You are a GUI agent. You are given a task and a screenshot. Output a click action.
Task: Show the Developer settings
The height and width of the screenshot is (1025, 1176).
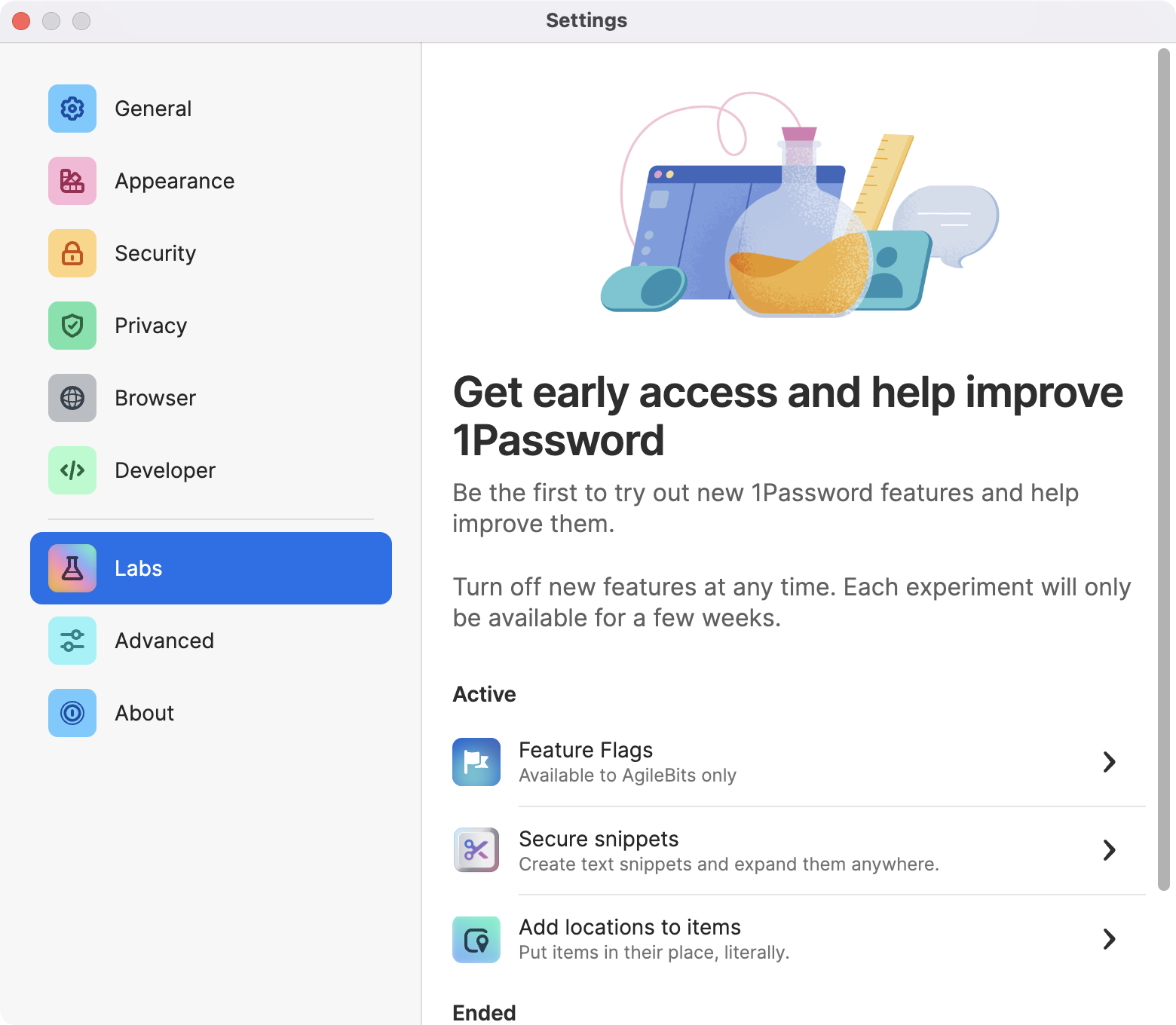pyautogui.click(x=211, y=470)
